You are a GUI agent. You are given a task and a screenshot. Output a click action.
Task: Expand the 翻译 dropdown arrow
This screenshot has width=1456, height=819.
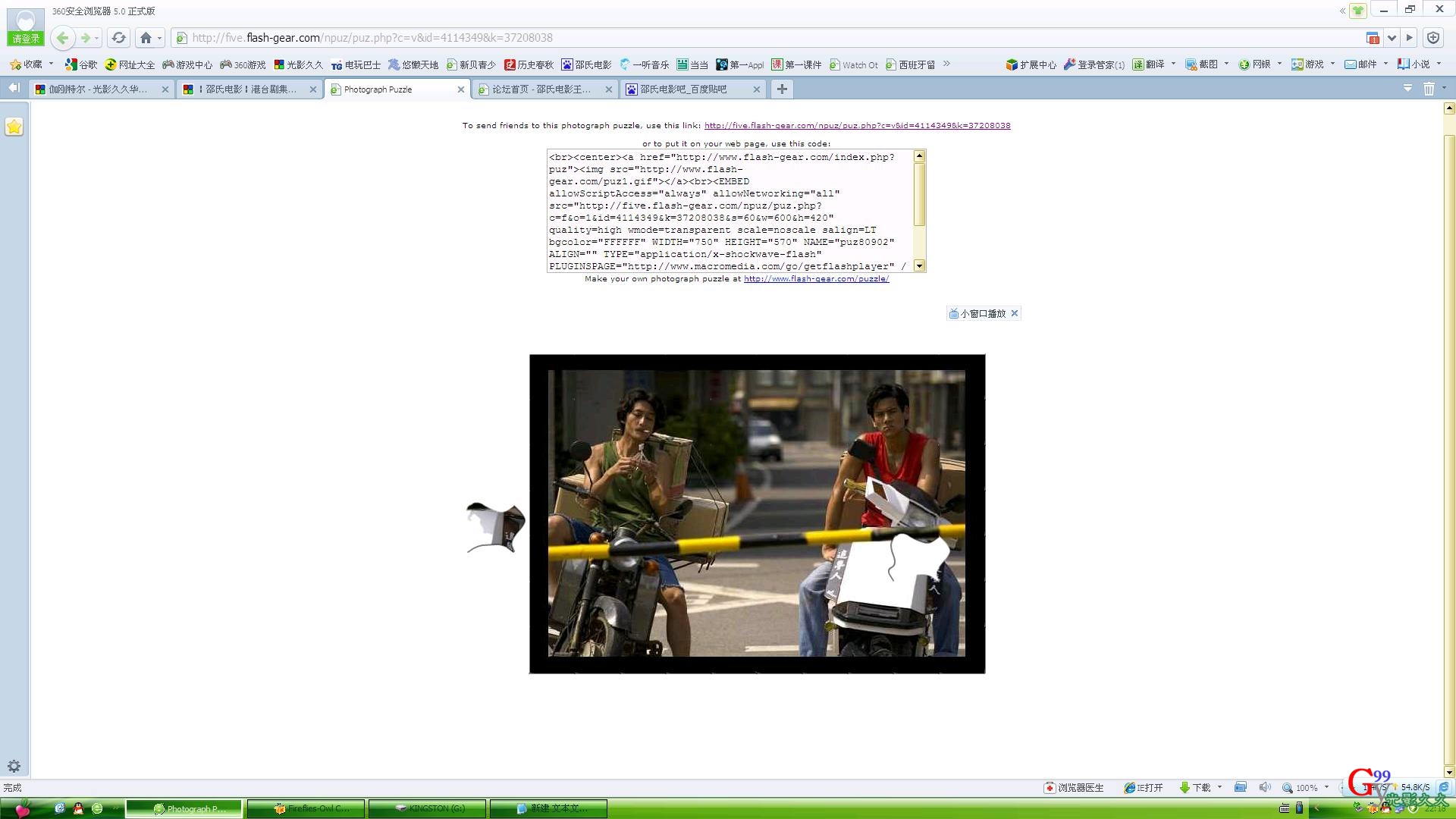[x=1173, y=64]
